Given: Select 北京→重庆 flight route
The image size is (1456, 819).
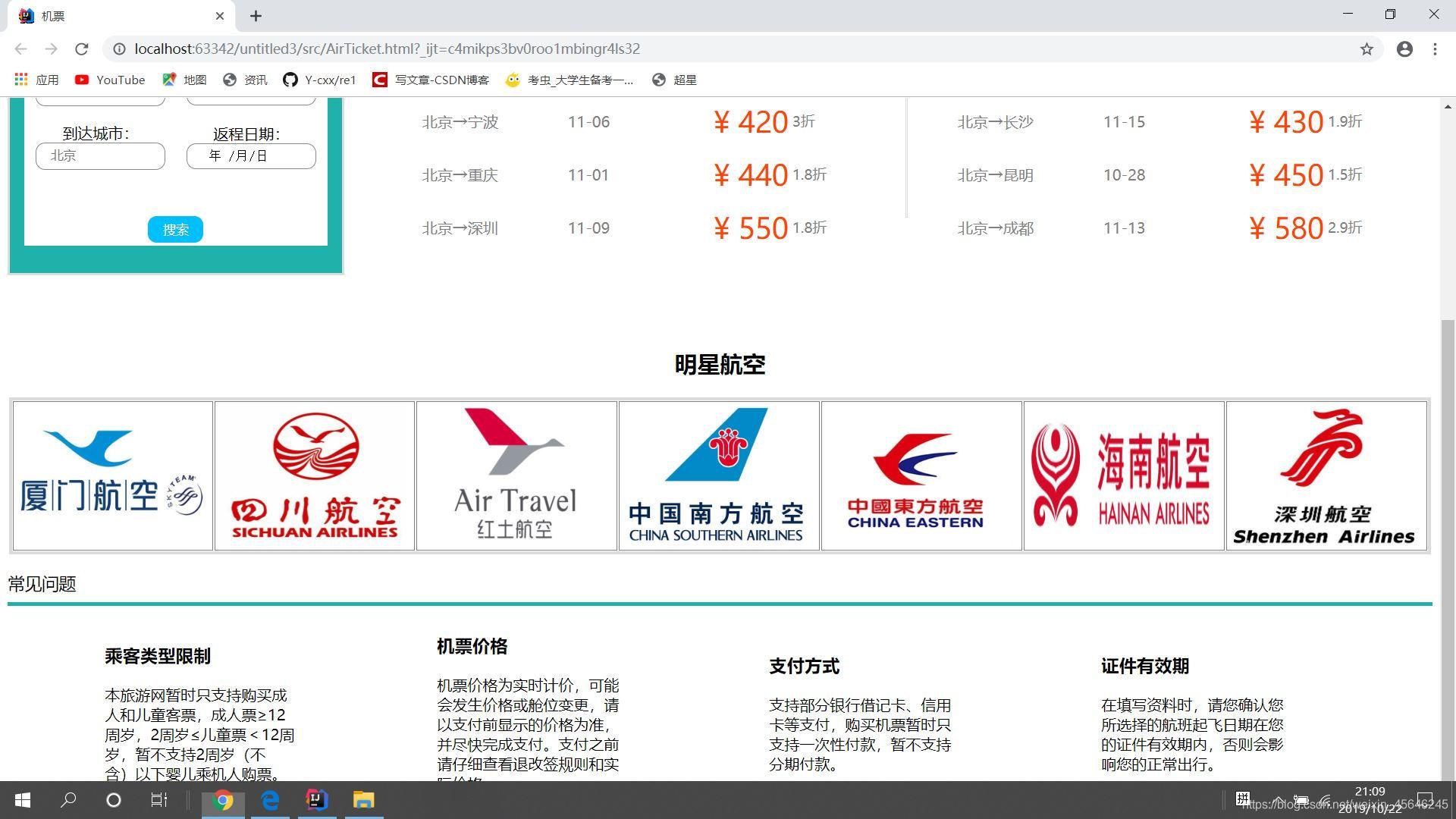Looking at the screenshot, I should coord(460,175).
